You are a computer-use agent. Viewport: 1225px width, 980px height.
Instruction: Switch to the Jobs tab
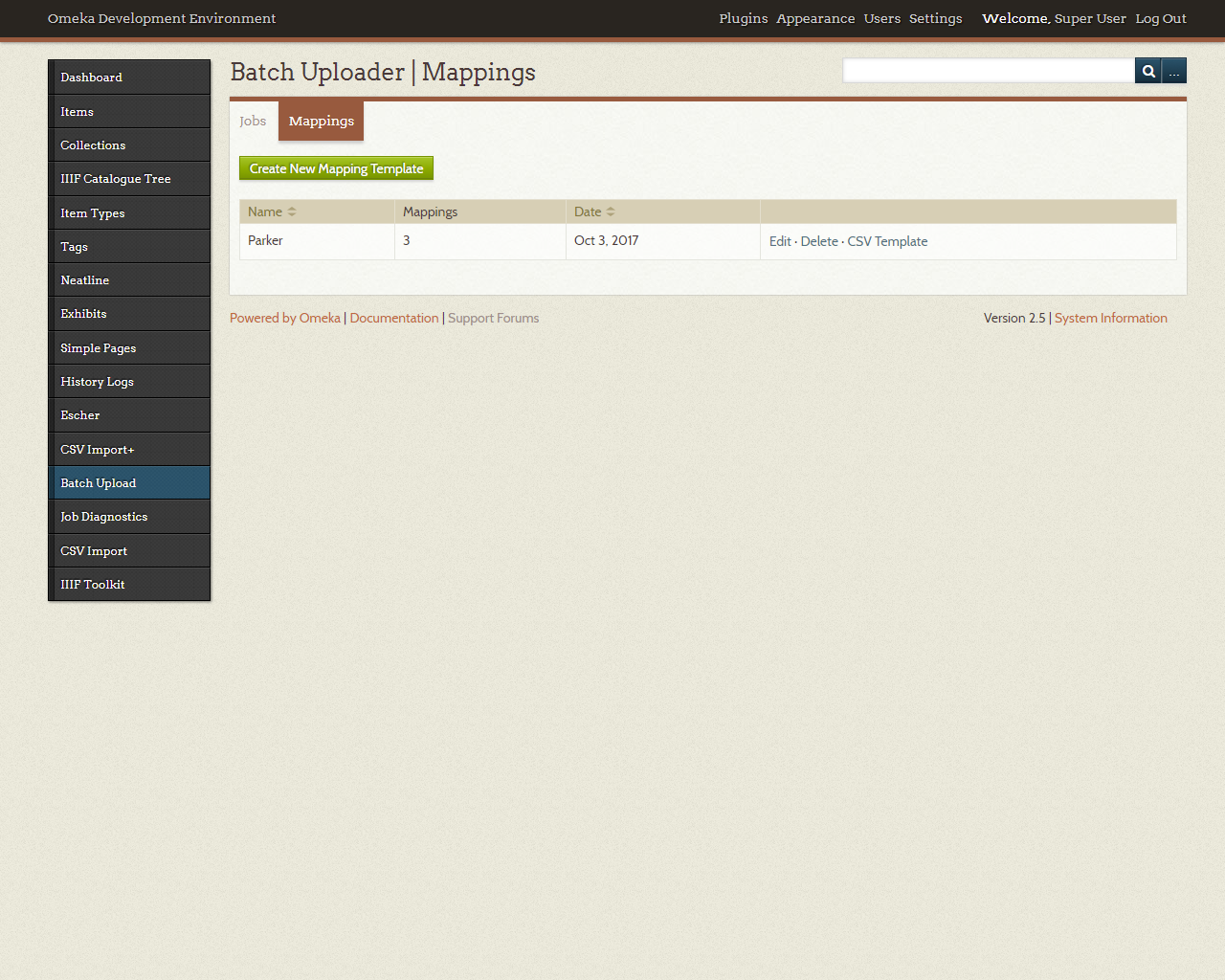(x=253, y=121)
